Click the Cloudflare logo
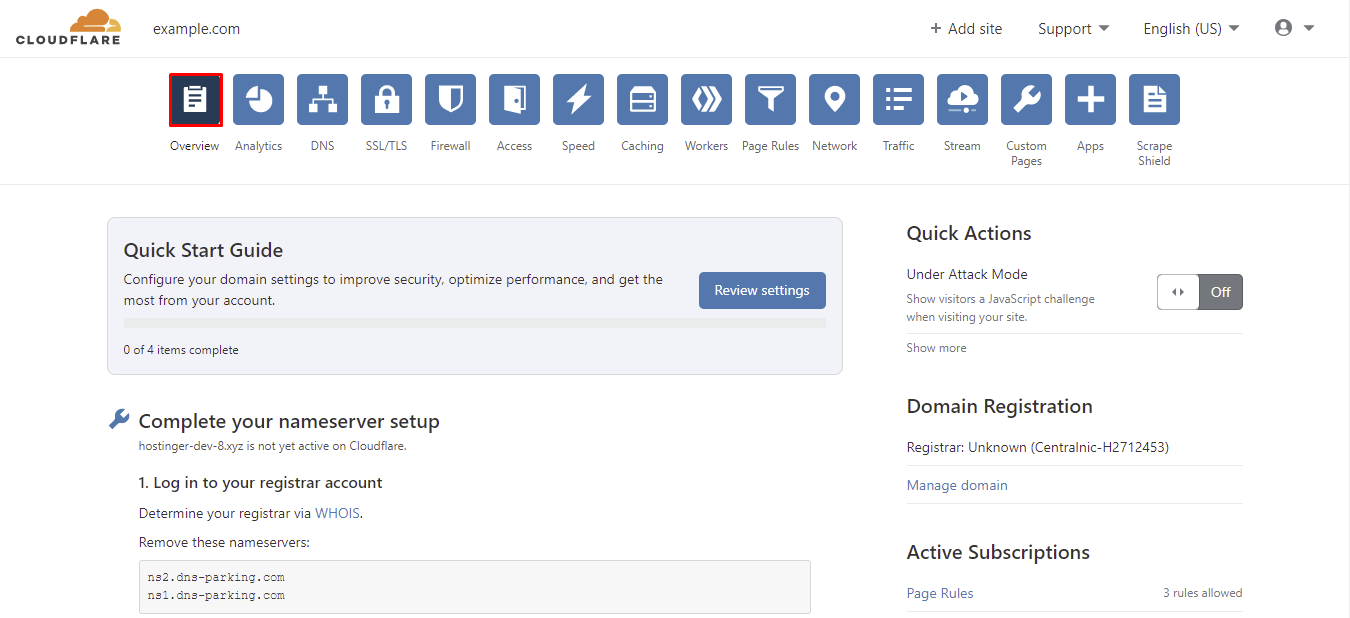 coord(68,28)
